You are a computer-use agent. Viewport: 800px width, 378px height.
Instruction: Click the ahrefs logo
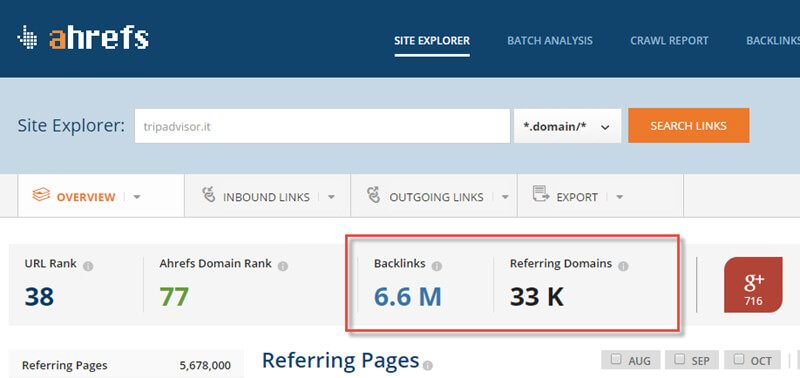(83, 38)
